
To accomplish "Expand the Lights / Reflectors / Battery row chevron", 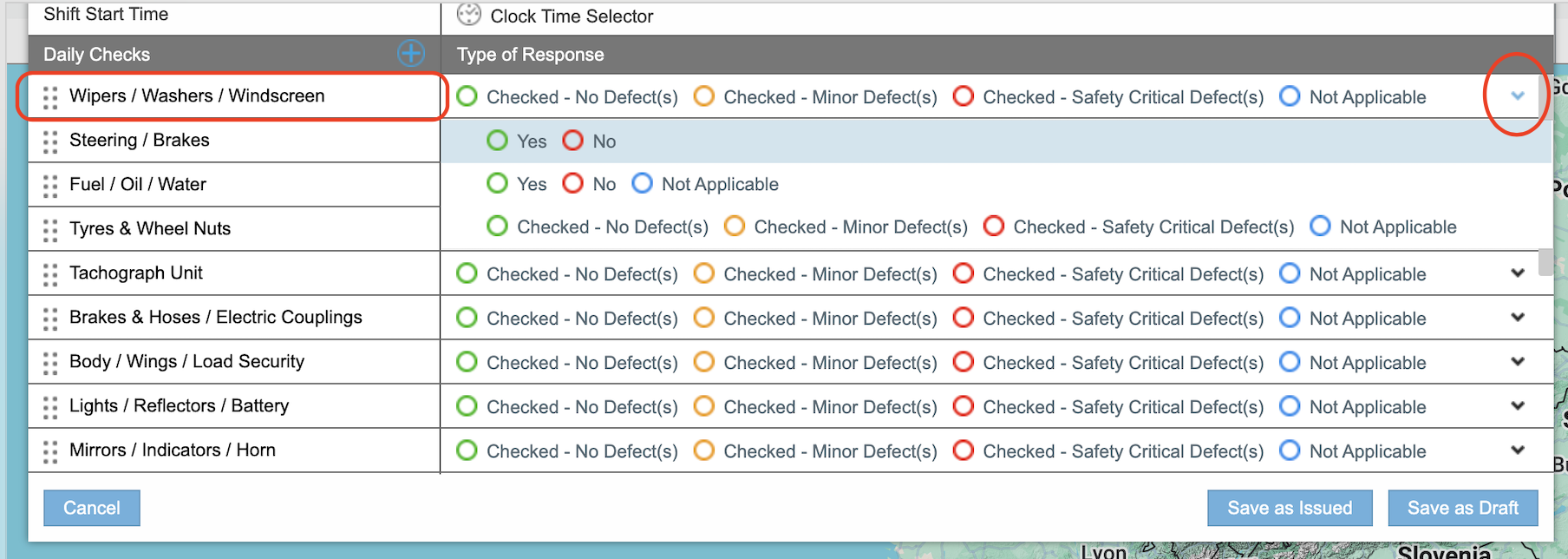I will pyautogui.click(x=1518, y=405).
